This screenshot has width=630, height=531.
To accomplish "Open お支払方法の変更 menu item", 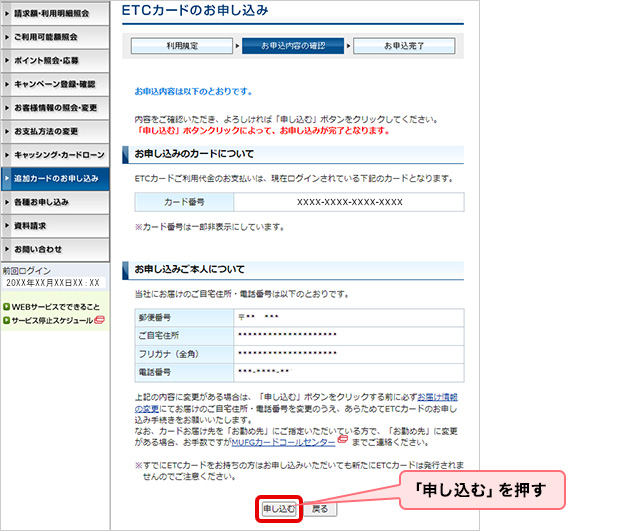I will coord(53,131).
